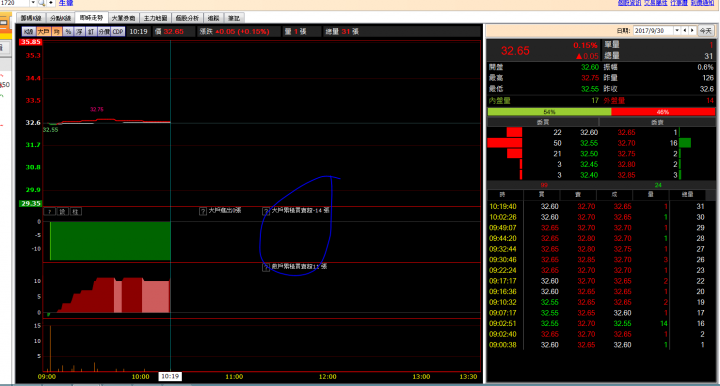Click the 09:30:46 trade row

pos(600,260)
